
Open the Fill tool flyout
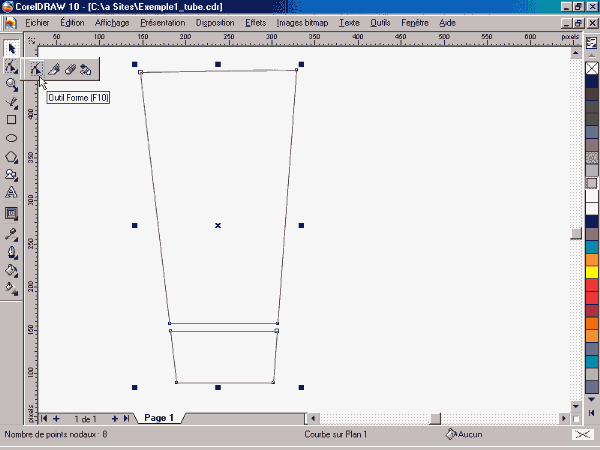tap(11, 271)
